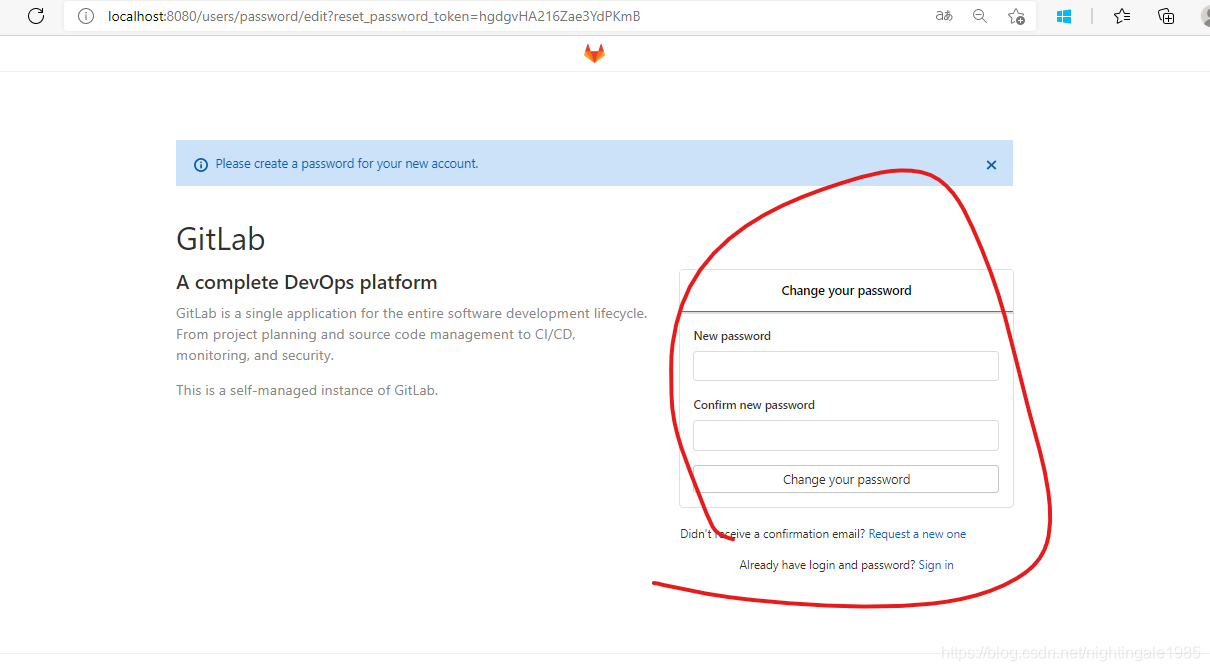1210x671 pixels.
Task: Click the GitLab heading text
Action: click(221, 240)
